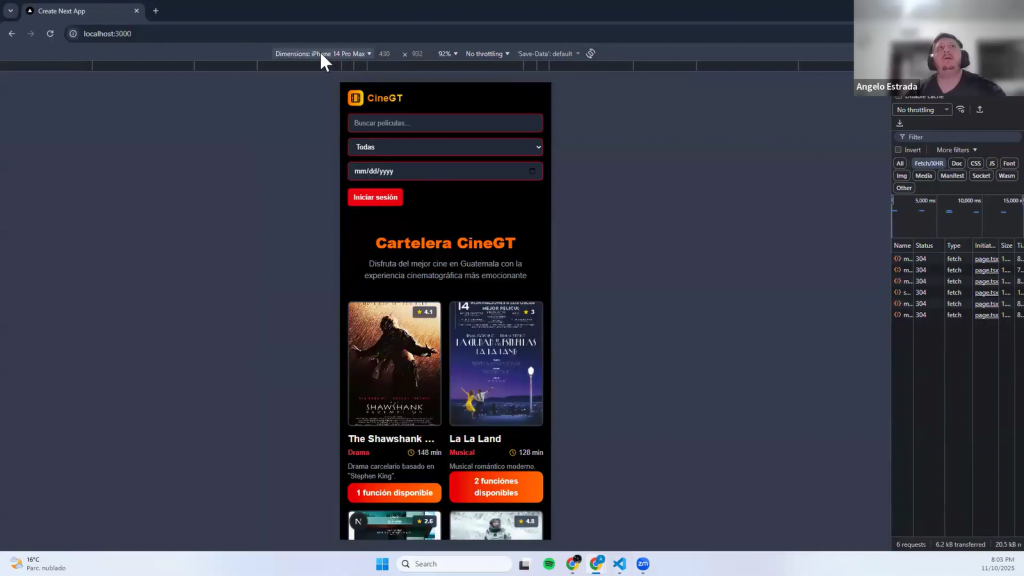Expand the Todas category dropdown

[445, 147]
